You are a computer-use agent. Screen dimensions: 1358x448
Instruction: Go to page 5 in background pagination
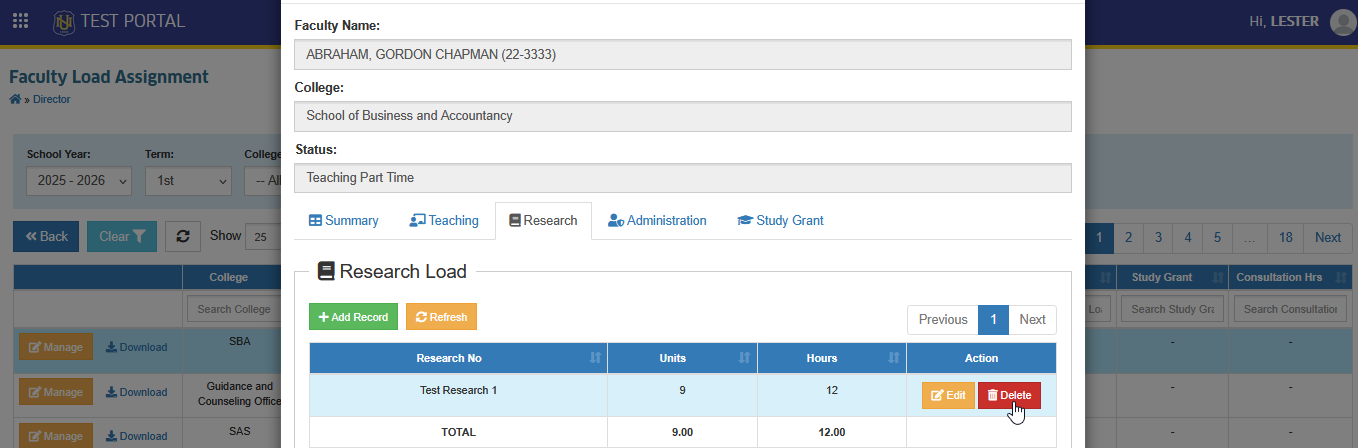pyautogui.click(x=1218, y=237)
